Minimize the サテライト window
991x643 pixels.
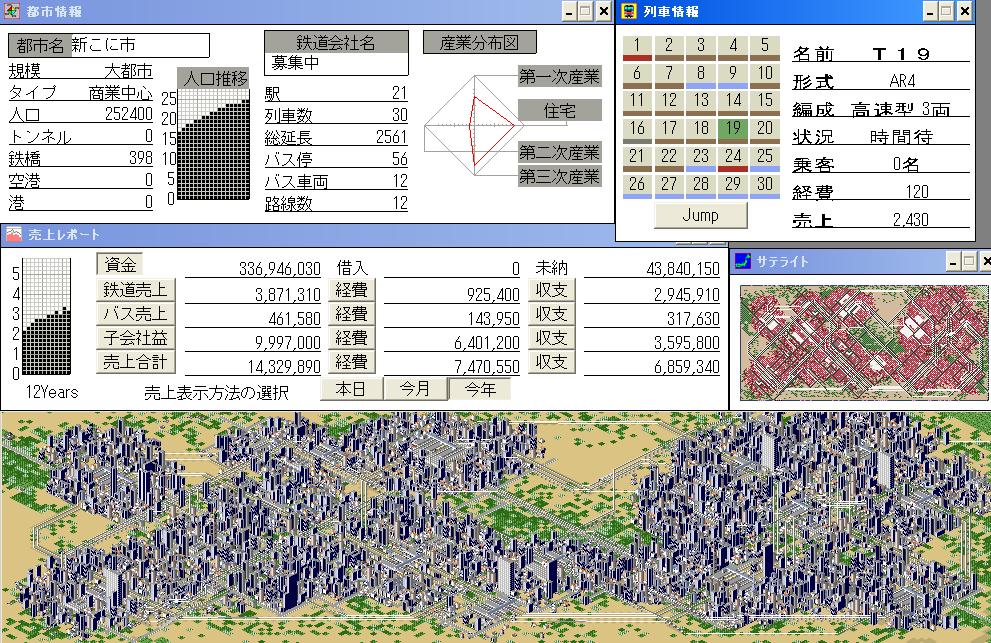[x=952, y=261]
